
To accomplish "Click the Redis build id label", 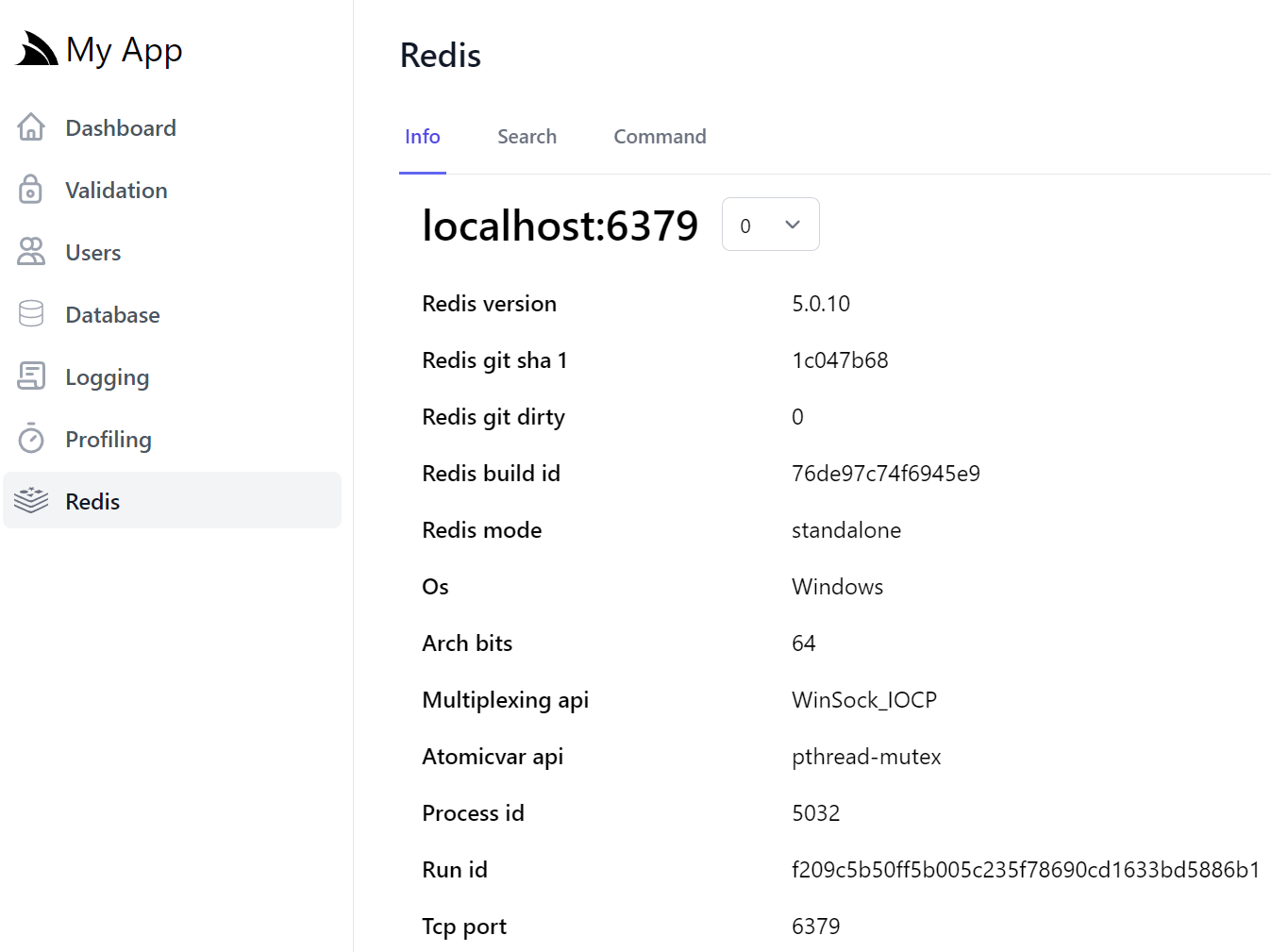I will 491,474.
